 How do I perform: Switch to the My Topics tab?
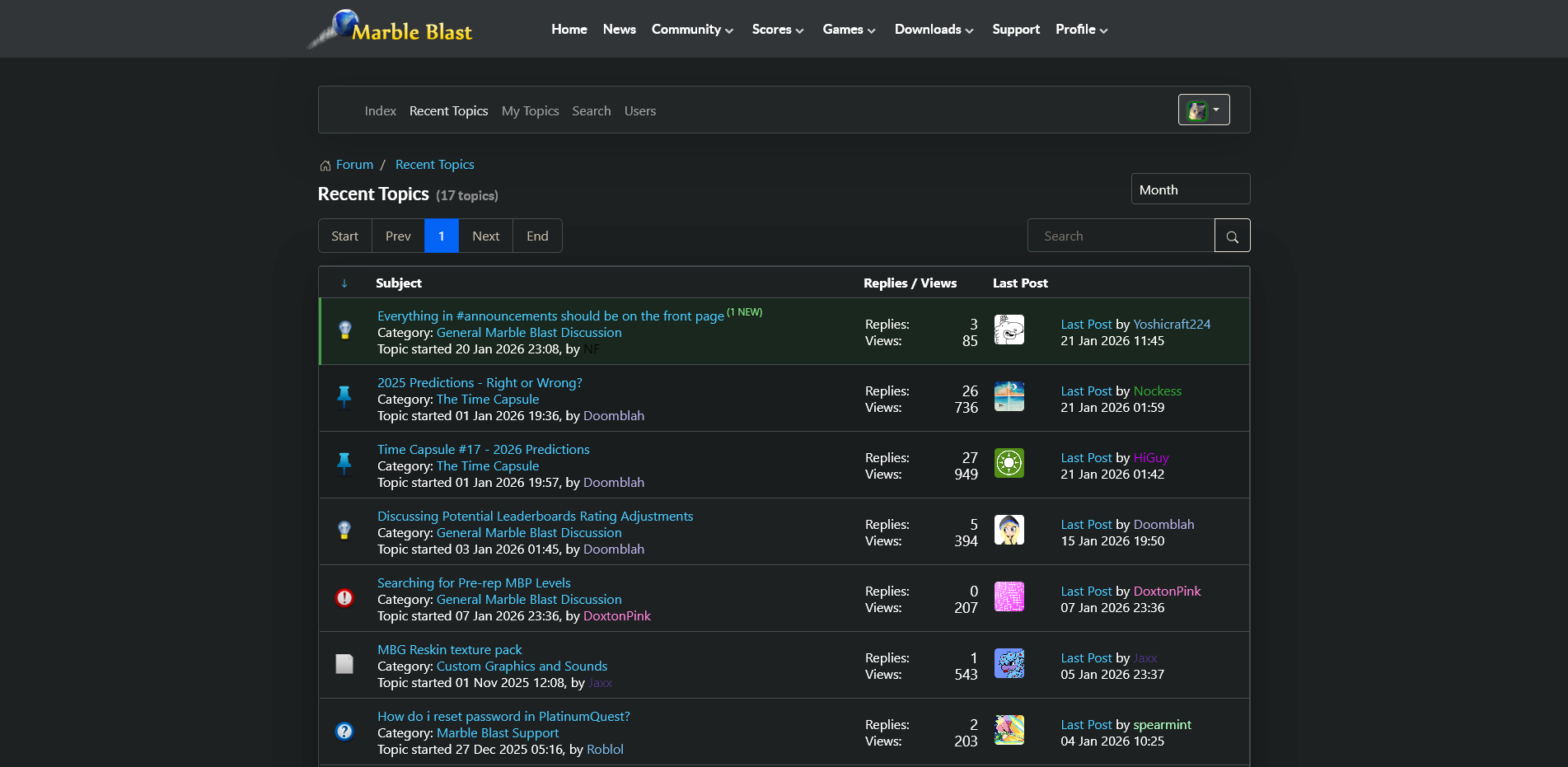click(530, 111)
